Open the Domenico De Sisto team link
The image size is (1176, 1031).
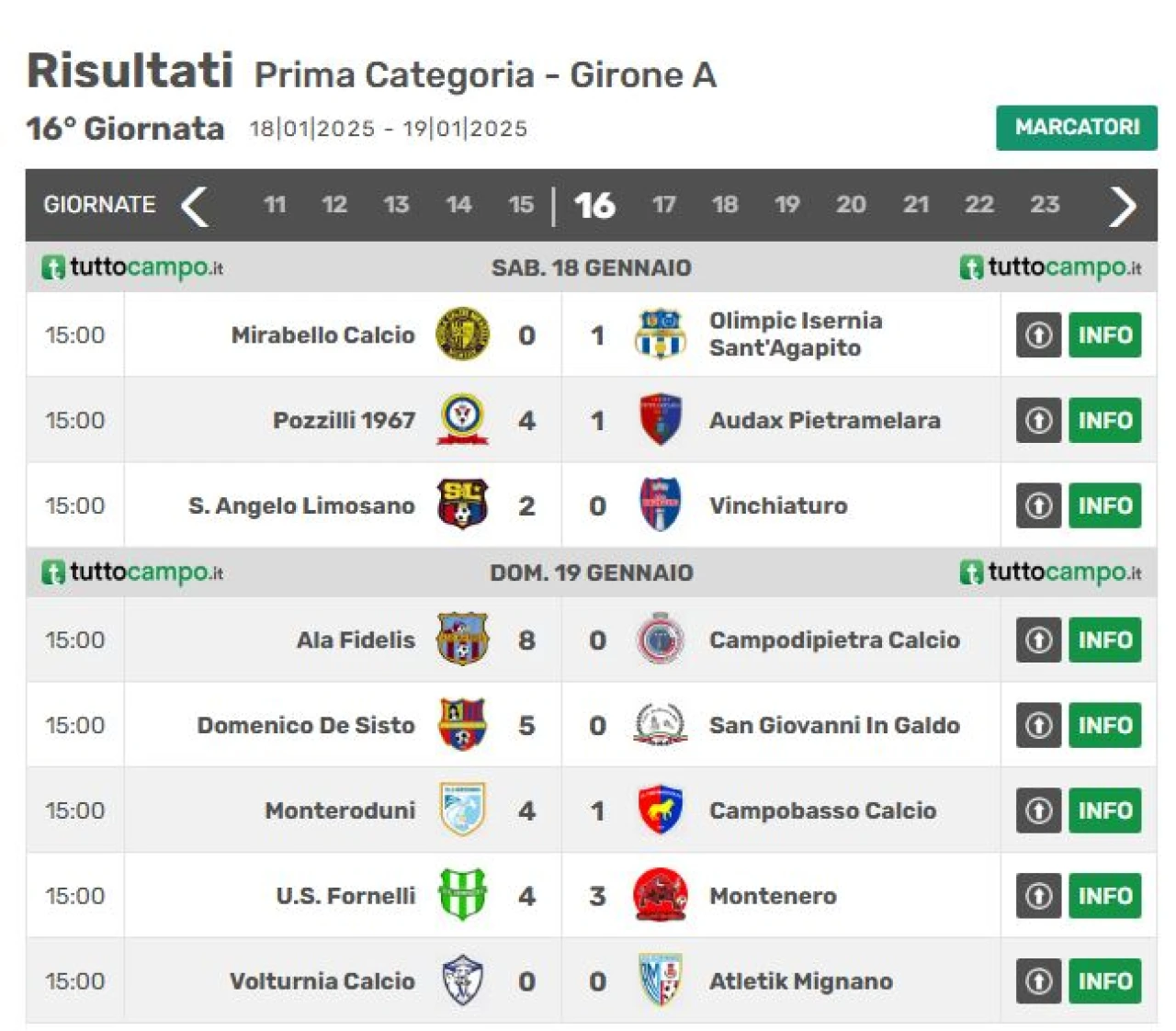tap(306, 725)
